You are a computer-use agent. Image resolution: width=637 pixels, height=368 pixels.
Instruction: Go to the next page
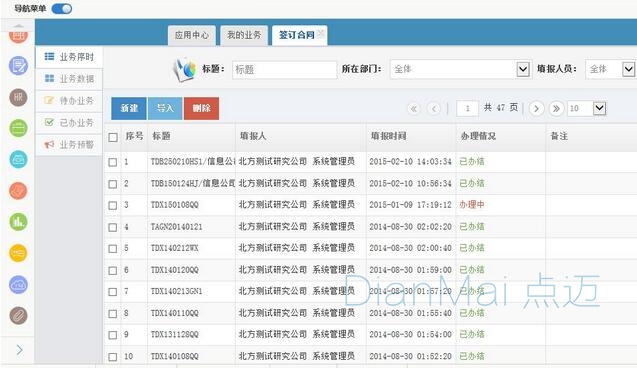coord(536,109)
